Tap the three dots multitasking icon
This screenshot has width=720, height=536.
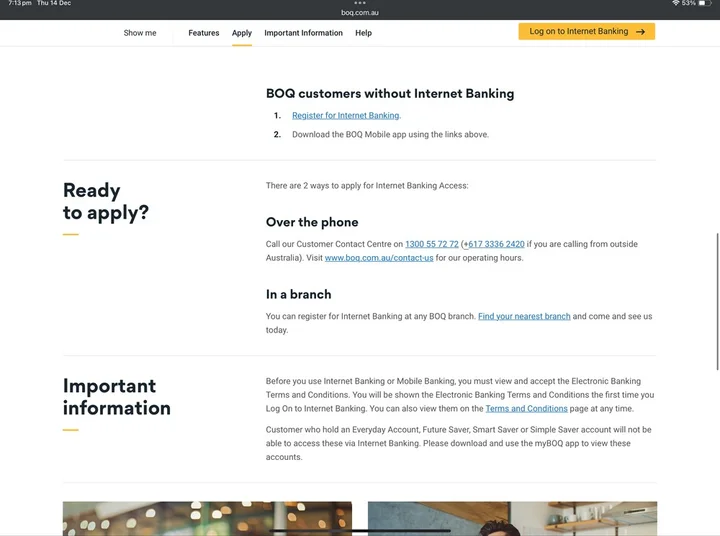pos(360,3)
